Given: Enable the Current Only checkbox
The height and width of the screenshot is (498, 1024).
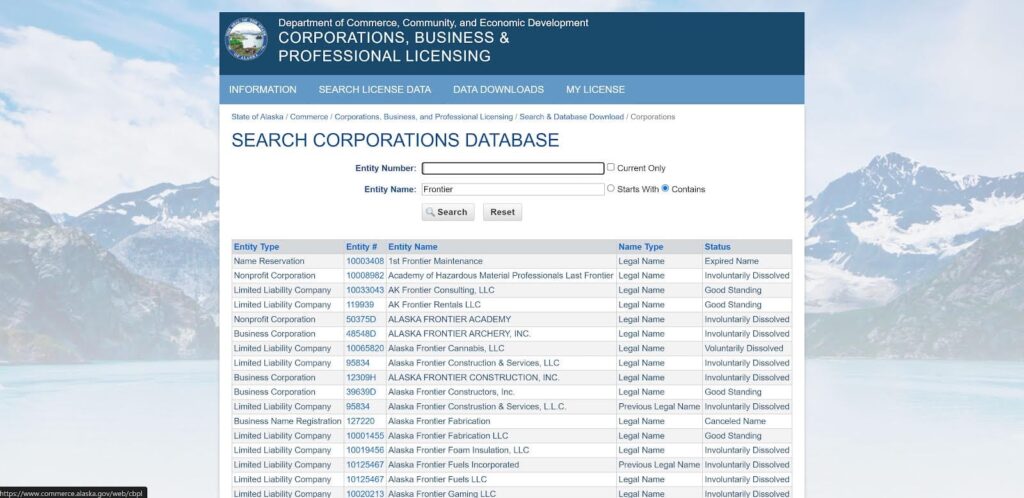Looking at the screenshot, I should tap(611, 167).
